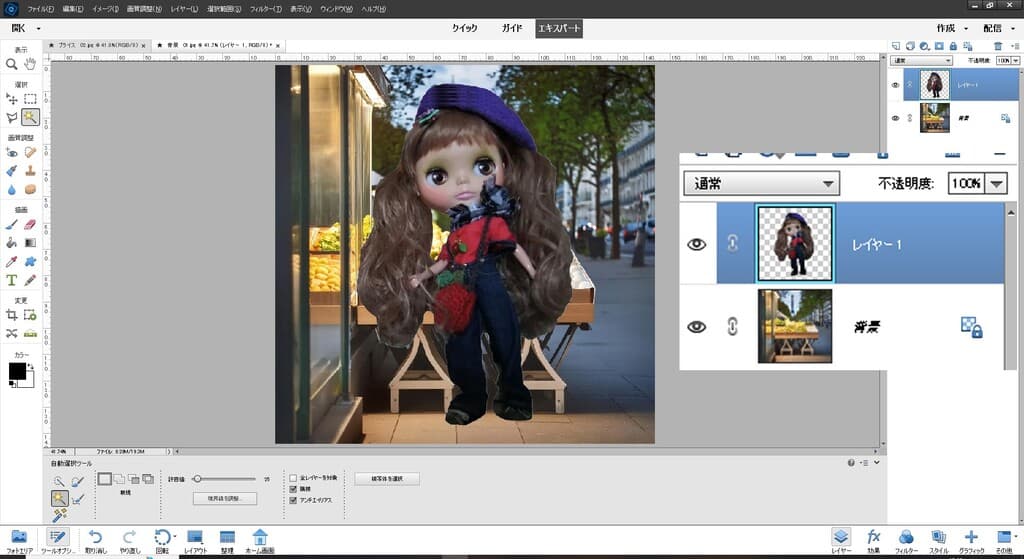Open the 効果 fx effects panel
1024x559 pixels.
(x=873, y=538)
